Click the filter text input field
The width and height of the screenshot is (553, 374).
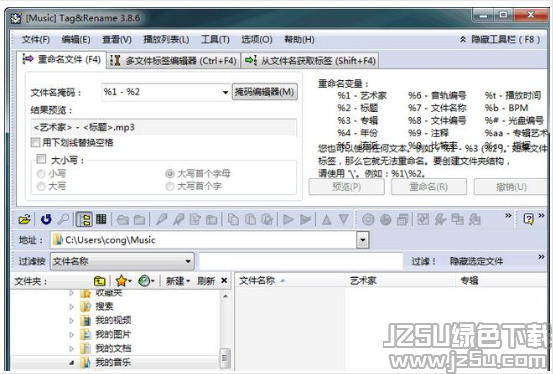point(301,261)
